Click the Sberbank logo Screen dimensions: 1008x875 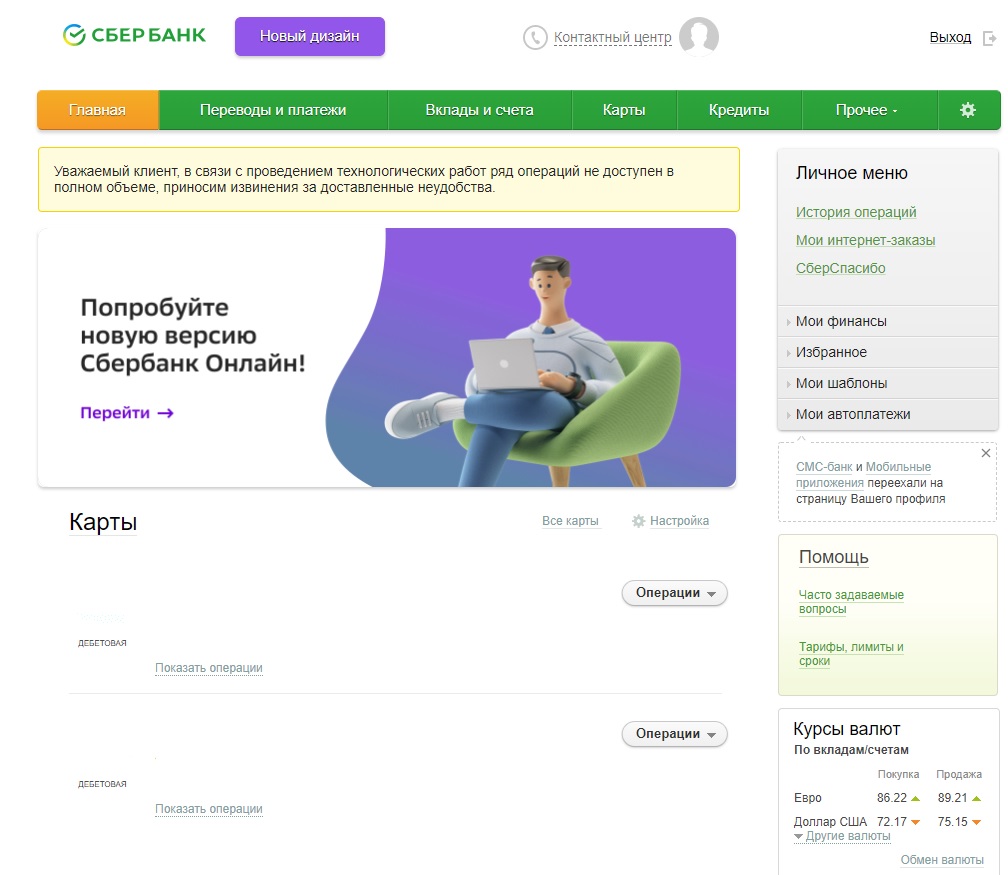134,35
